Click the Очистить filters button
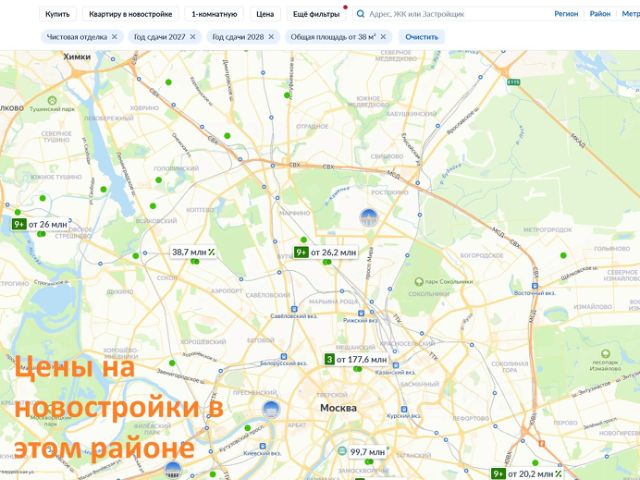 pos(421,37)
